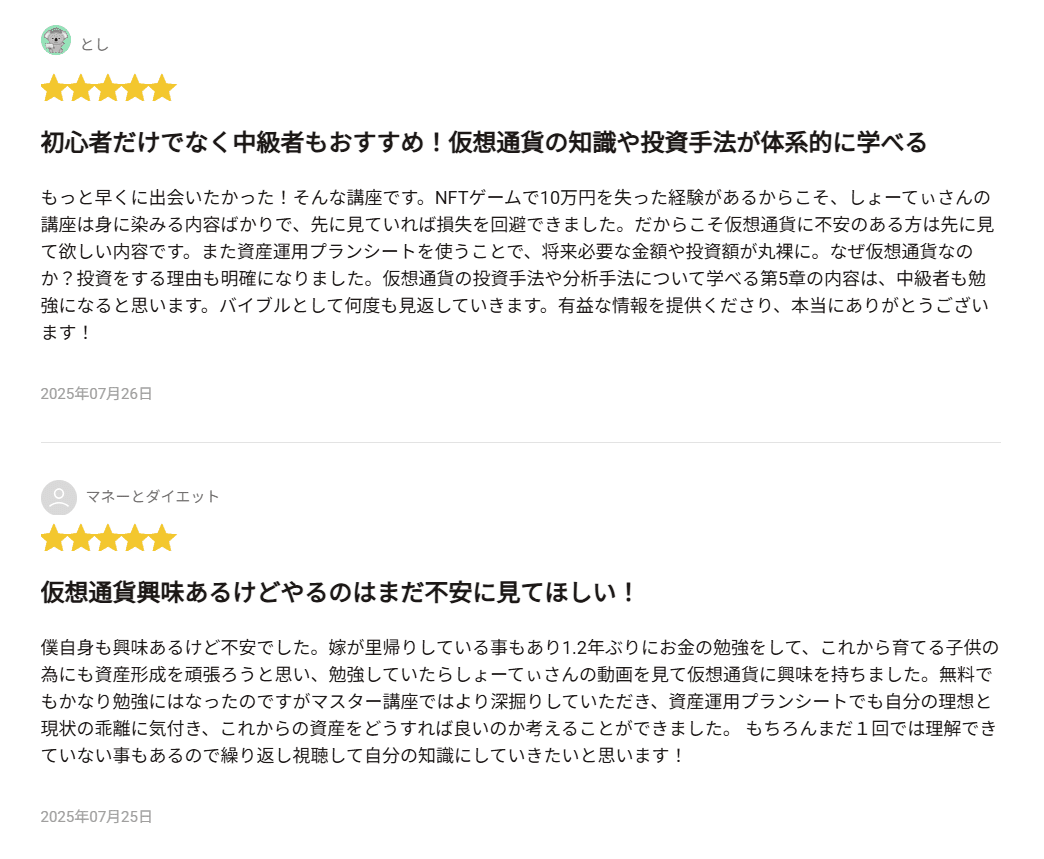Click the fourth star in とし's rating

point(135,88)
